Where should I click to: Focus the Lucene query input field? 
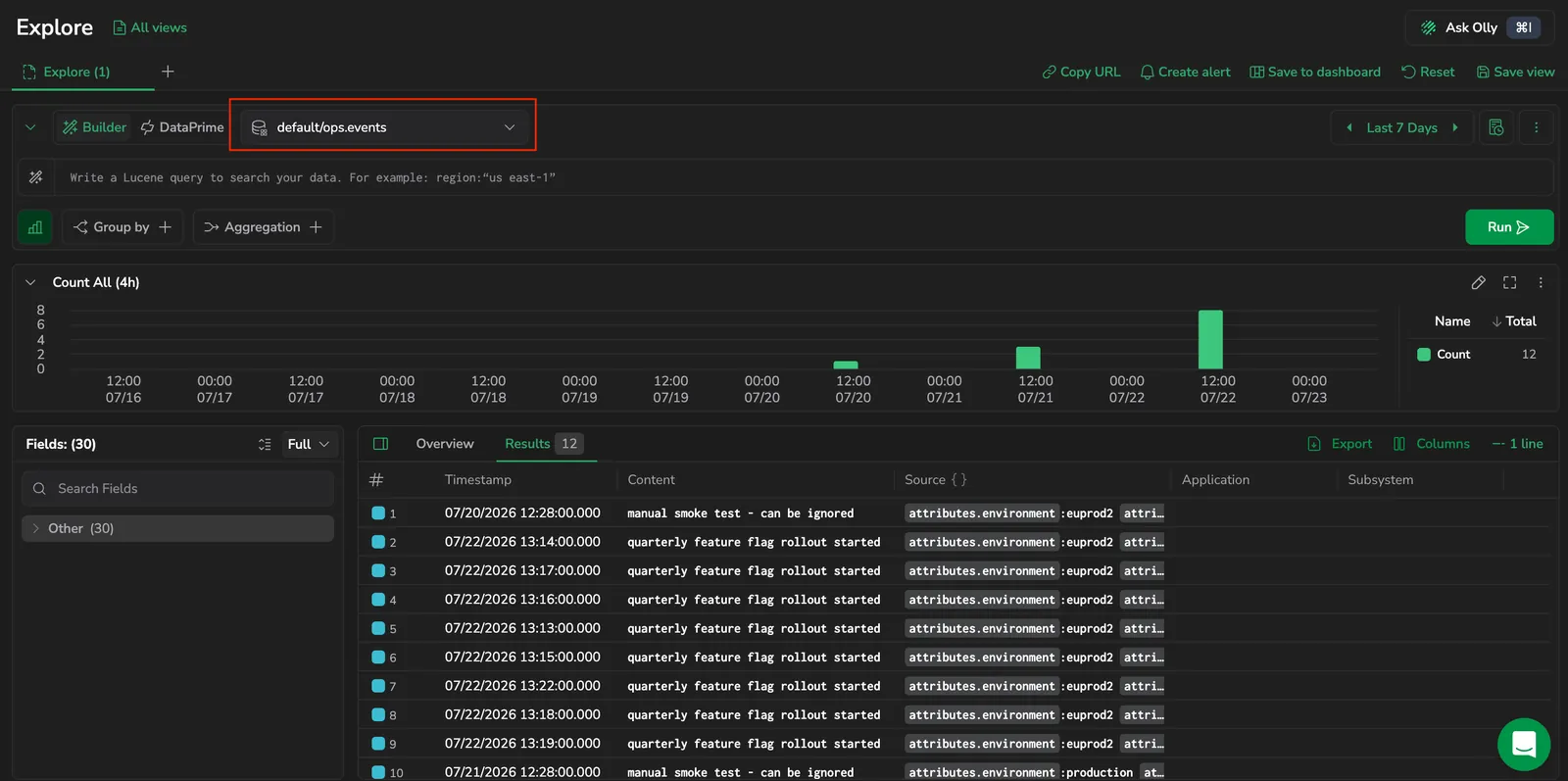point(804,177)
